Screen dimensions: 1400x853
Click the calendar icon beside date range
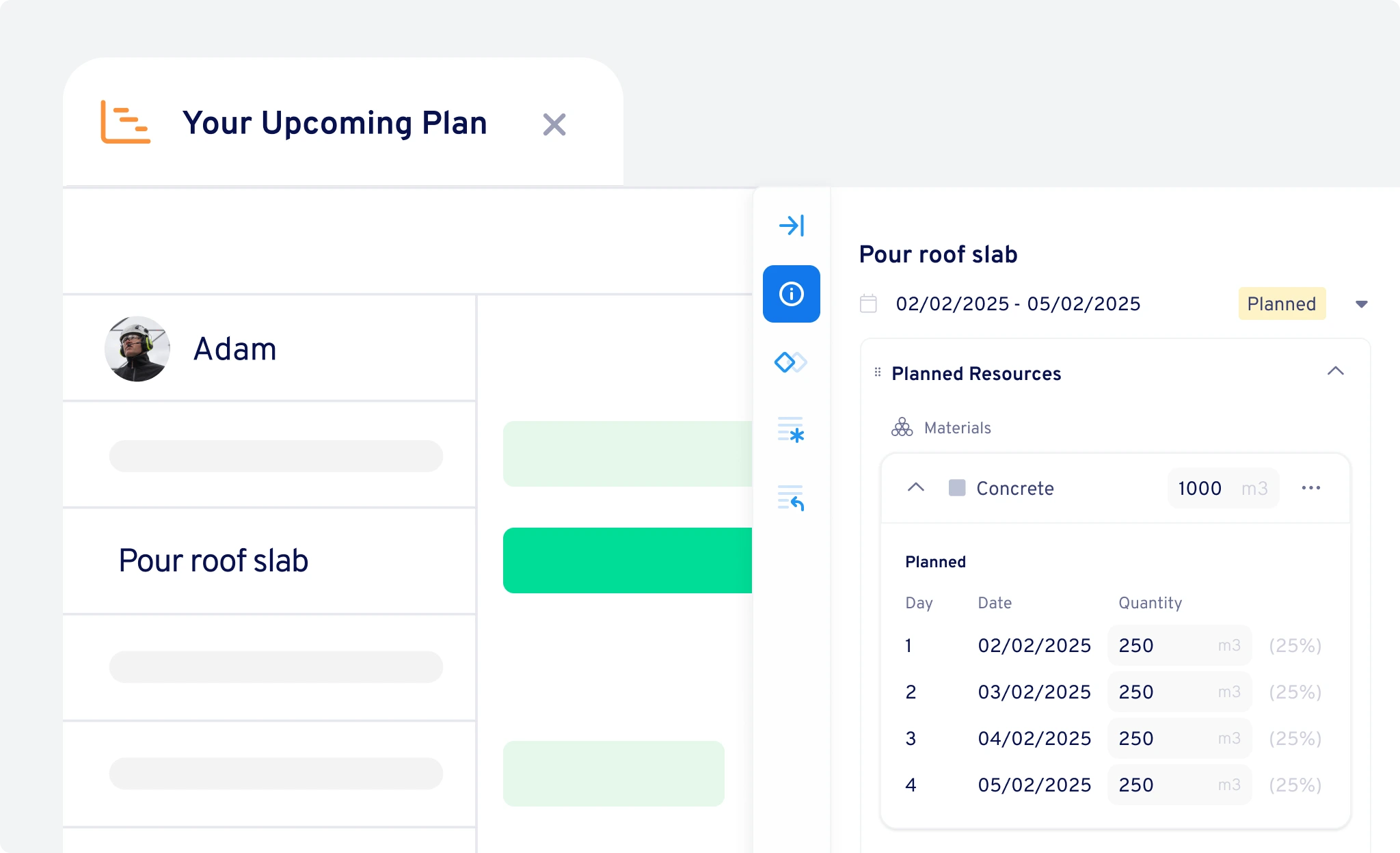868,303
